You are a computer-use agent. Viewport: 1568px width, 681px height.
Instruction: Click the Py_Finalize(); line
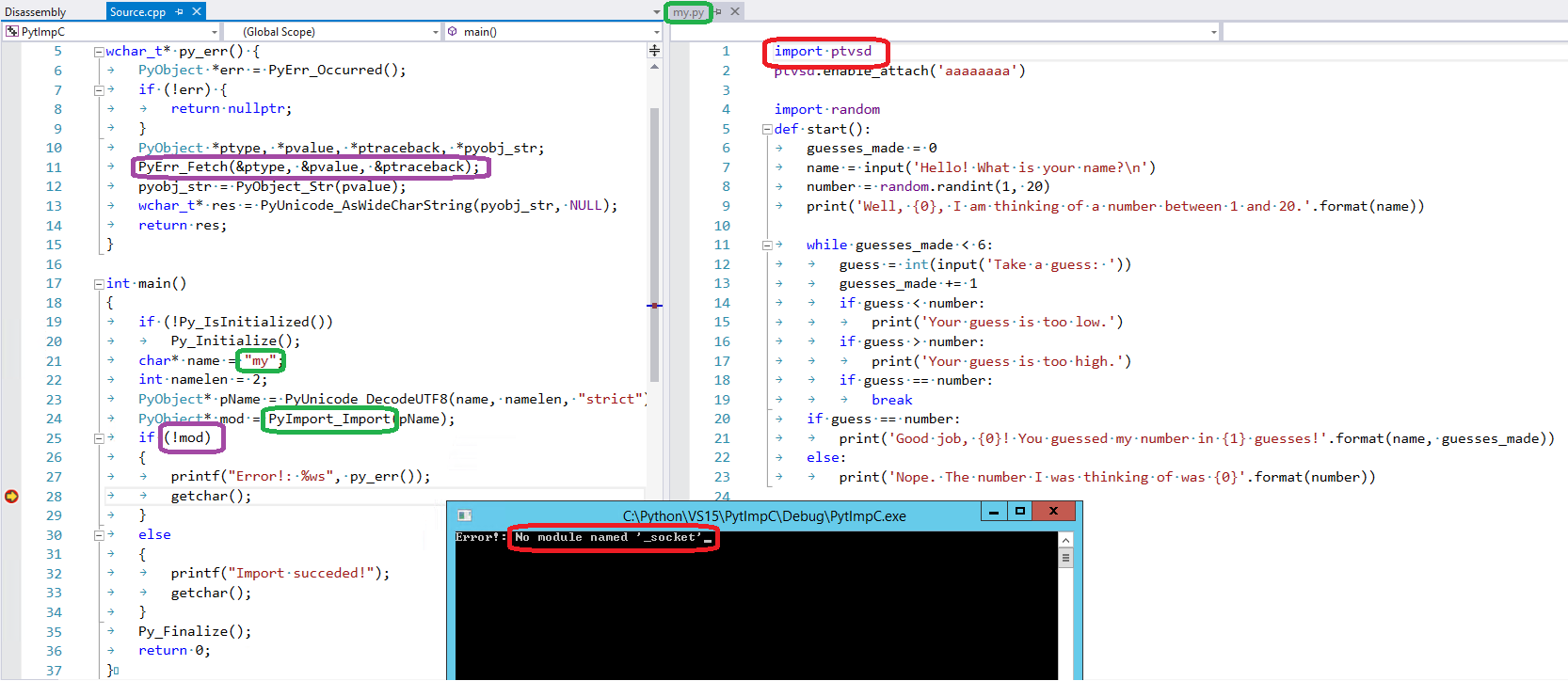(195, 631)
